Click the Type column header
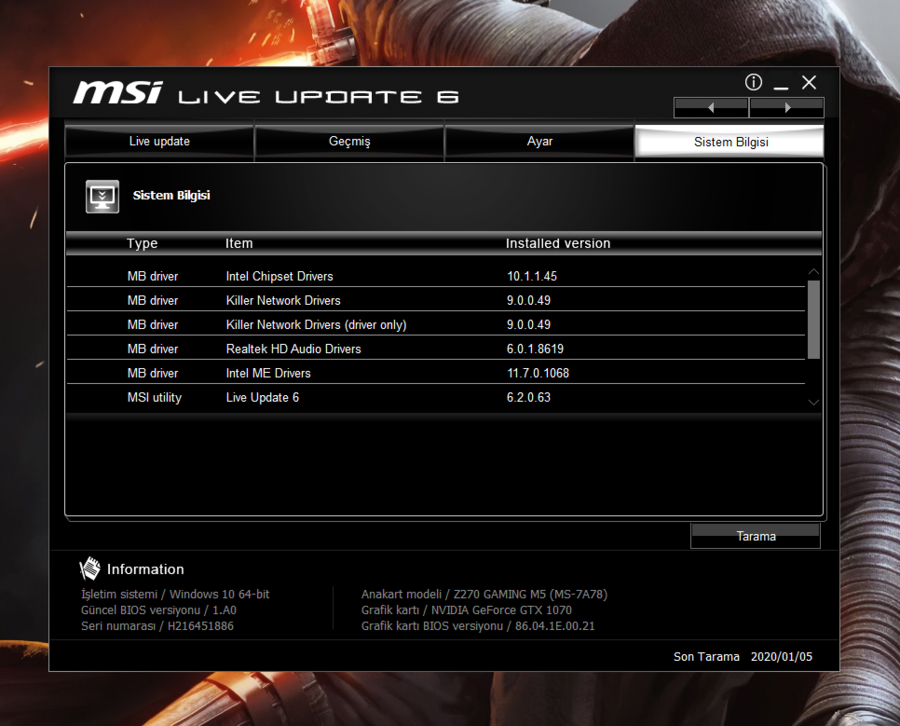 point(142,243)
